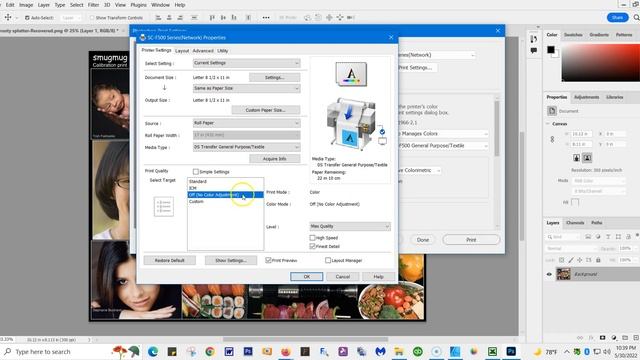Click the foreground color swatch
Image resolution: width=640 pixels, height=360 pixels.
pyautogui.click(x=551, y=50)
